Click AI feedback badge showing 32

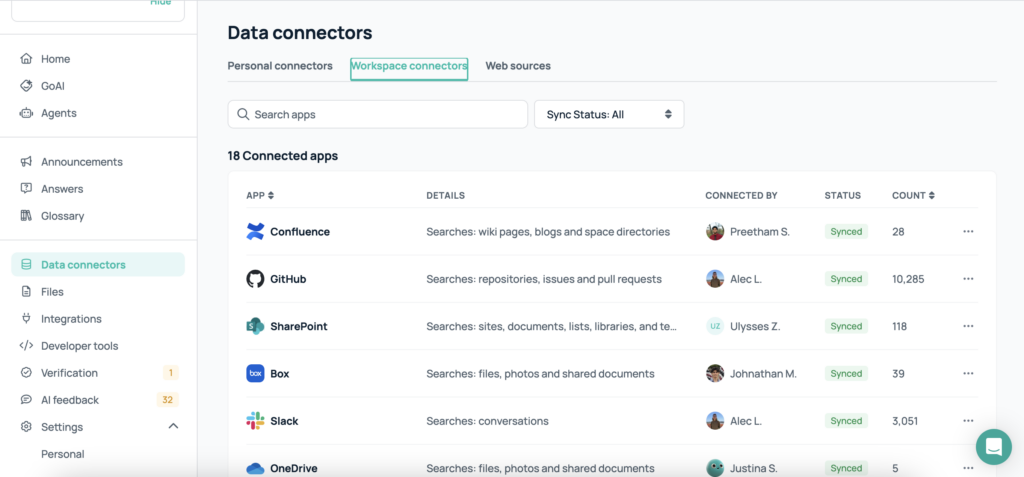click(167, 400)
